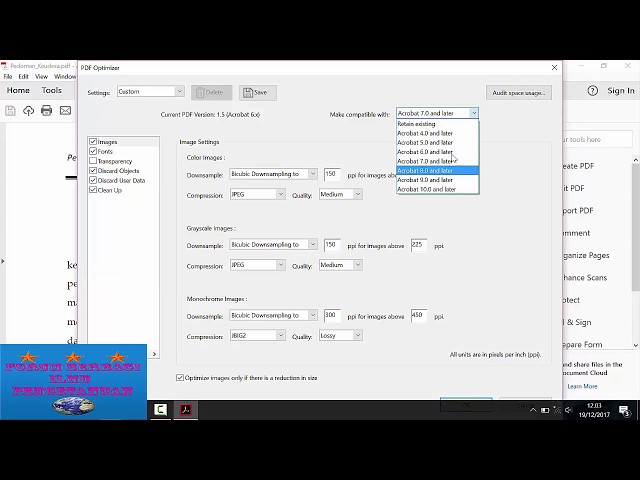This screenshot has height=480, width=640.
Task: Open the Edit menu in Acrobat
Action: 24,76
